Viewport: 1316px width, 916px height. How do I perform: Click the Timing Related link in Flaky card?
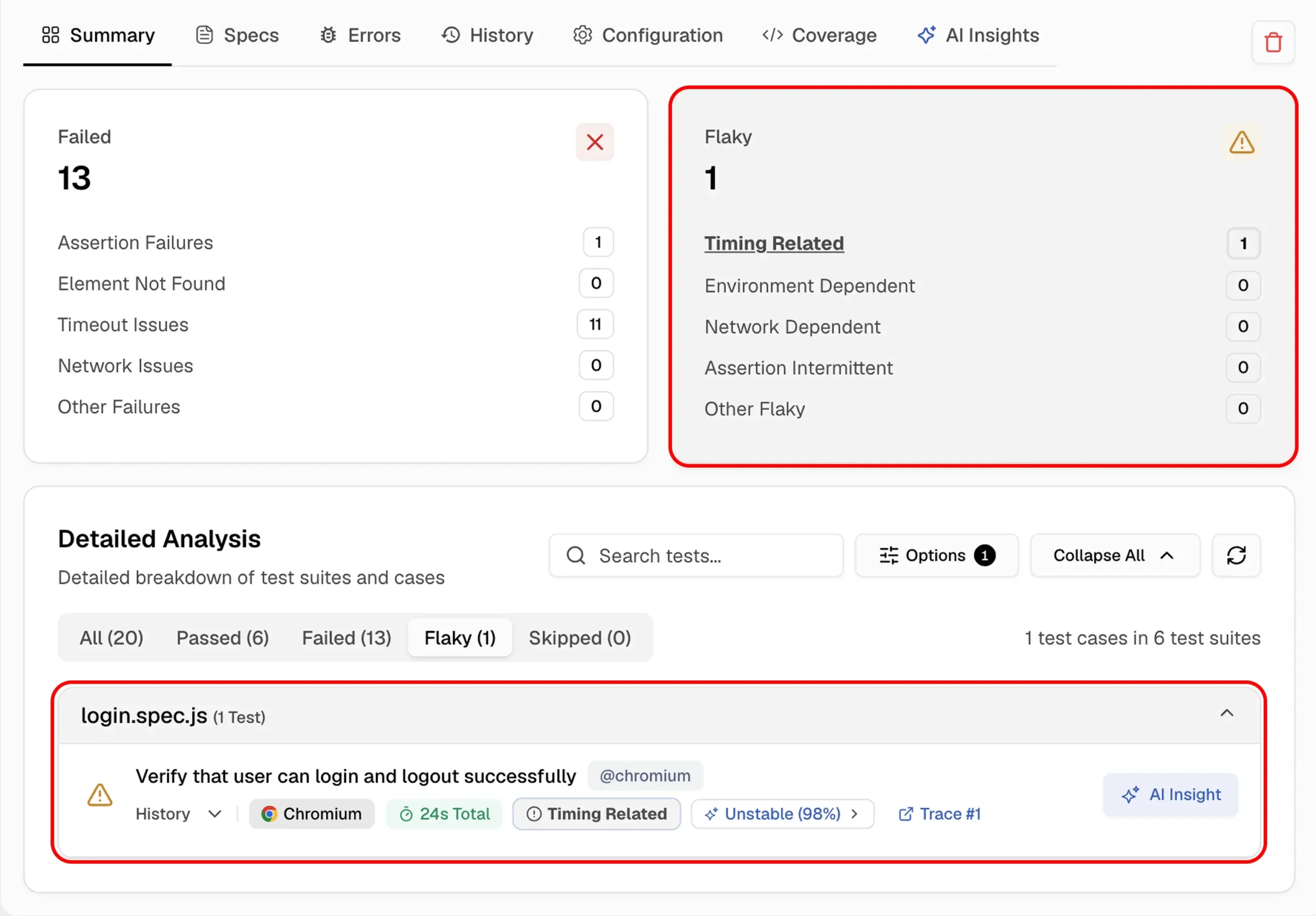774,244
